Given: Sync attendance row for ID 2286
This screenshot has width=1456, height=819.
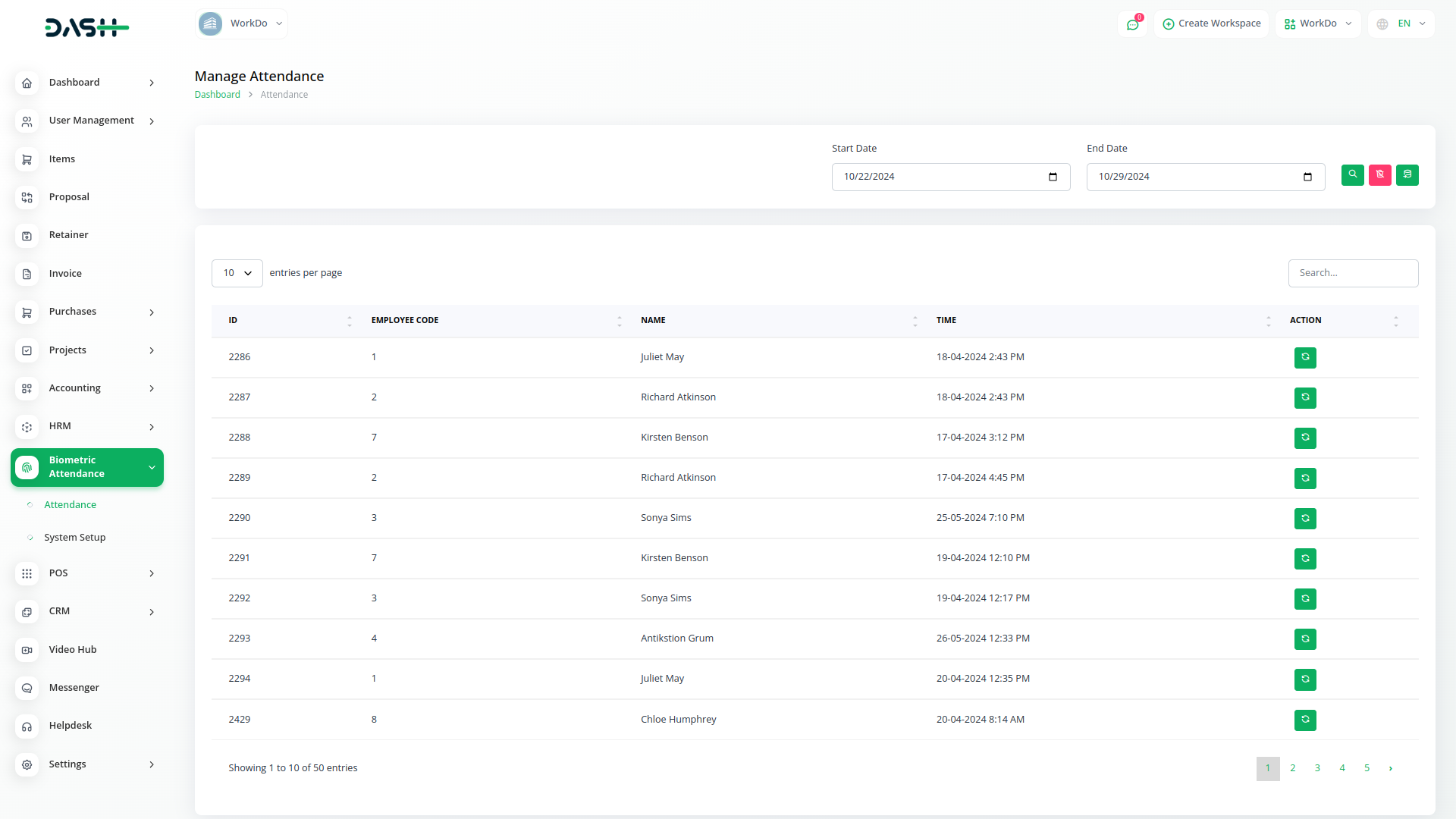Looking at the screenshot, I should click(1304, 357).
